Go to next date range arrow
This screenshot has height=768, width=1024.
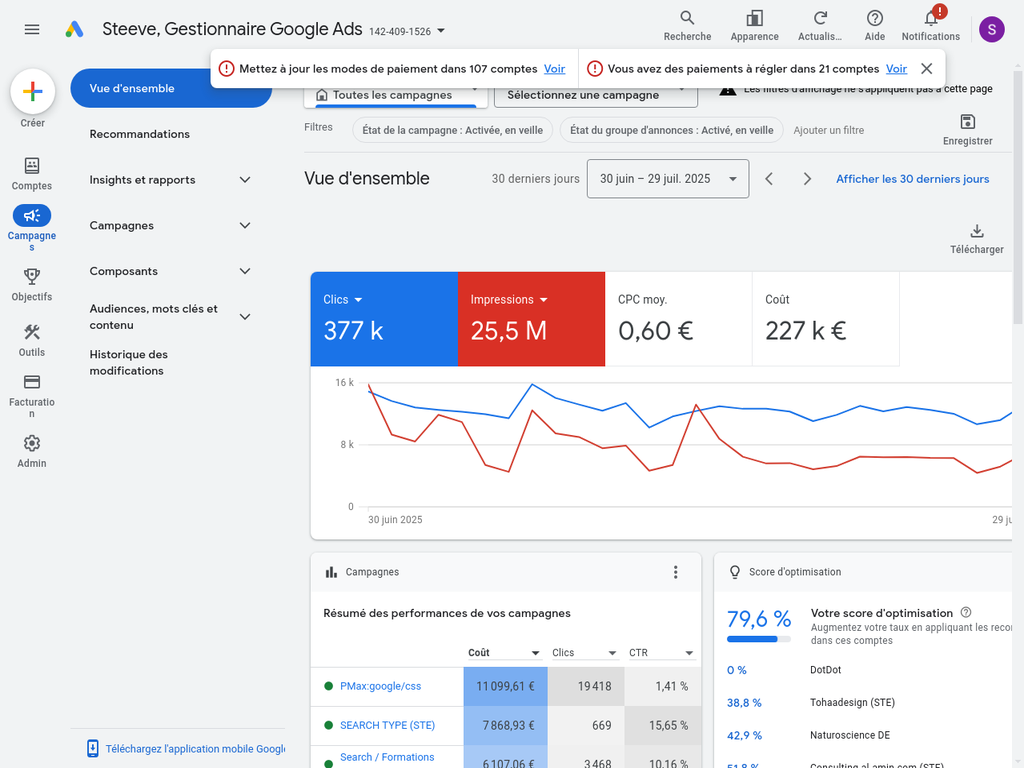coord(807,179)
